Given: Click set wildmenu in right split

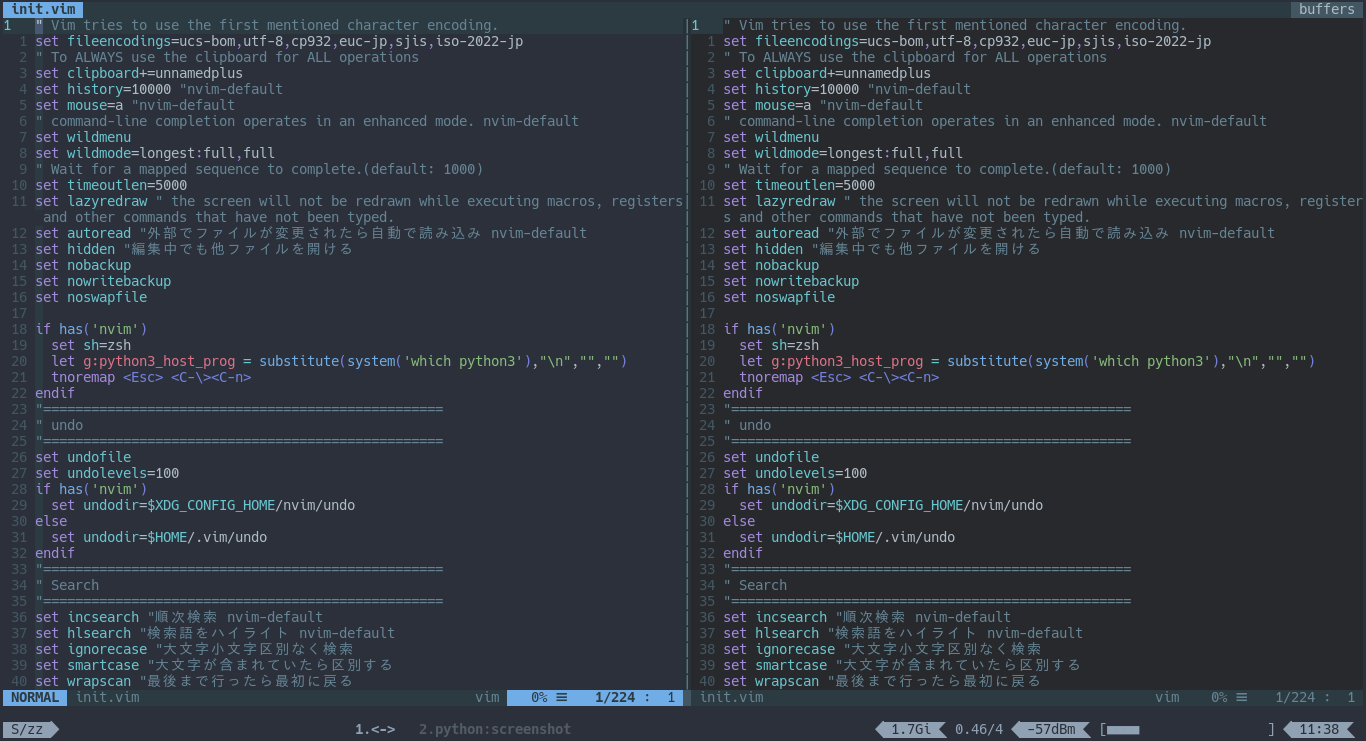Looking at the screenshot, I should (771, 137).
